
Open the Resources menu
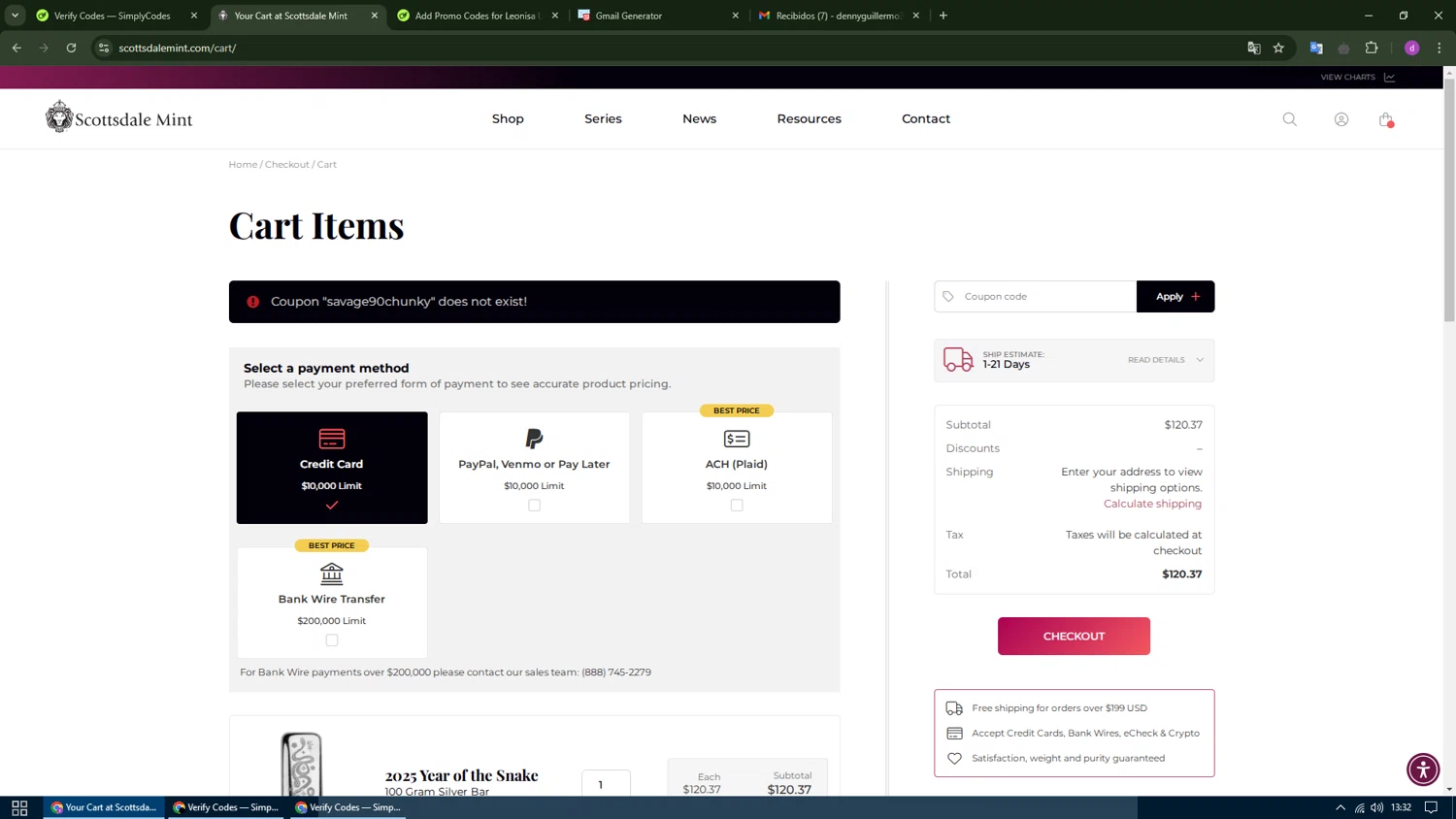pos(809,118)
